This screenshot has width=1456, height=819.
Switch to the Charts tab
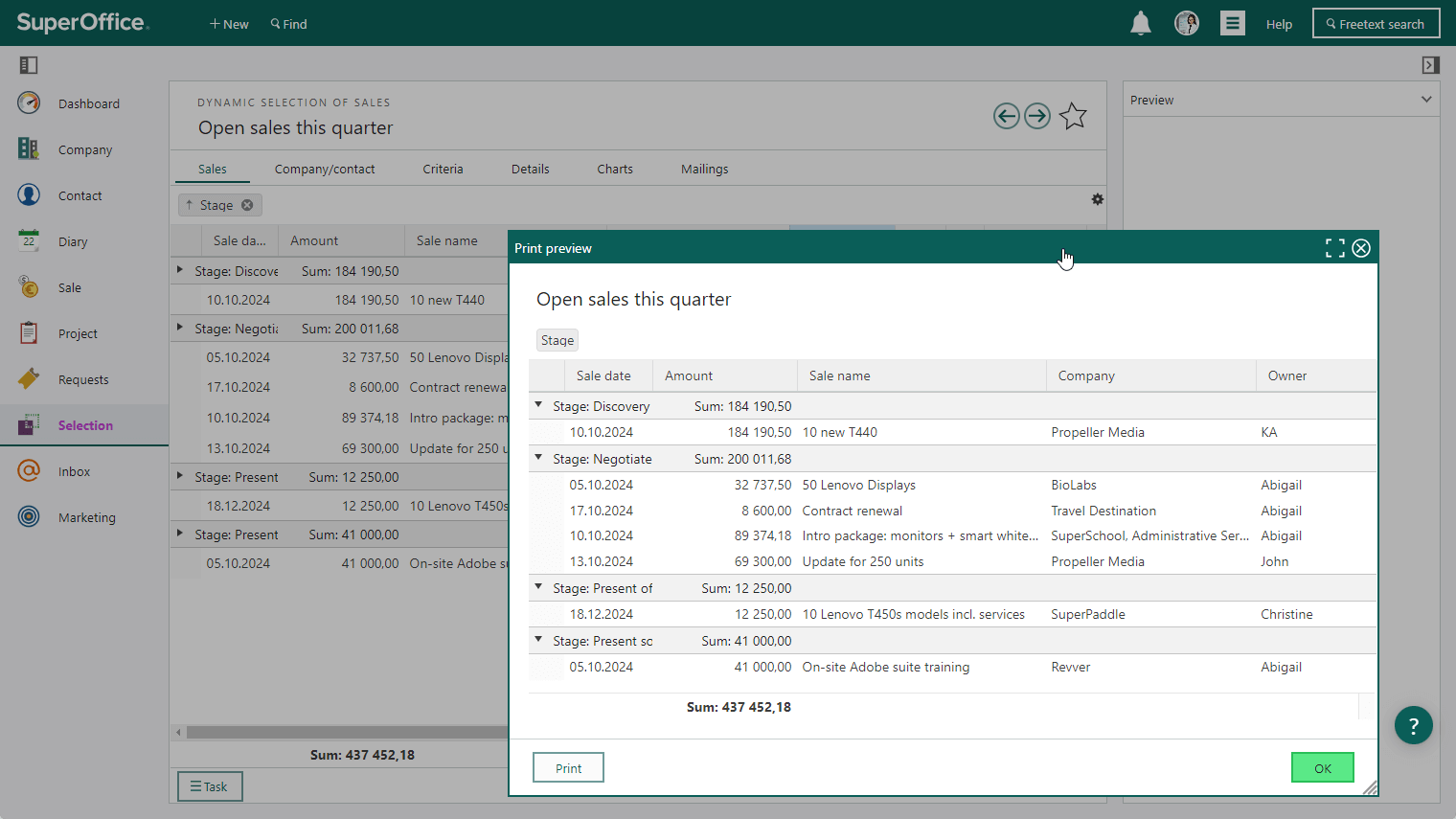click(615, 169)
